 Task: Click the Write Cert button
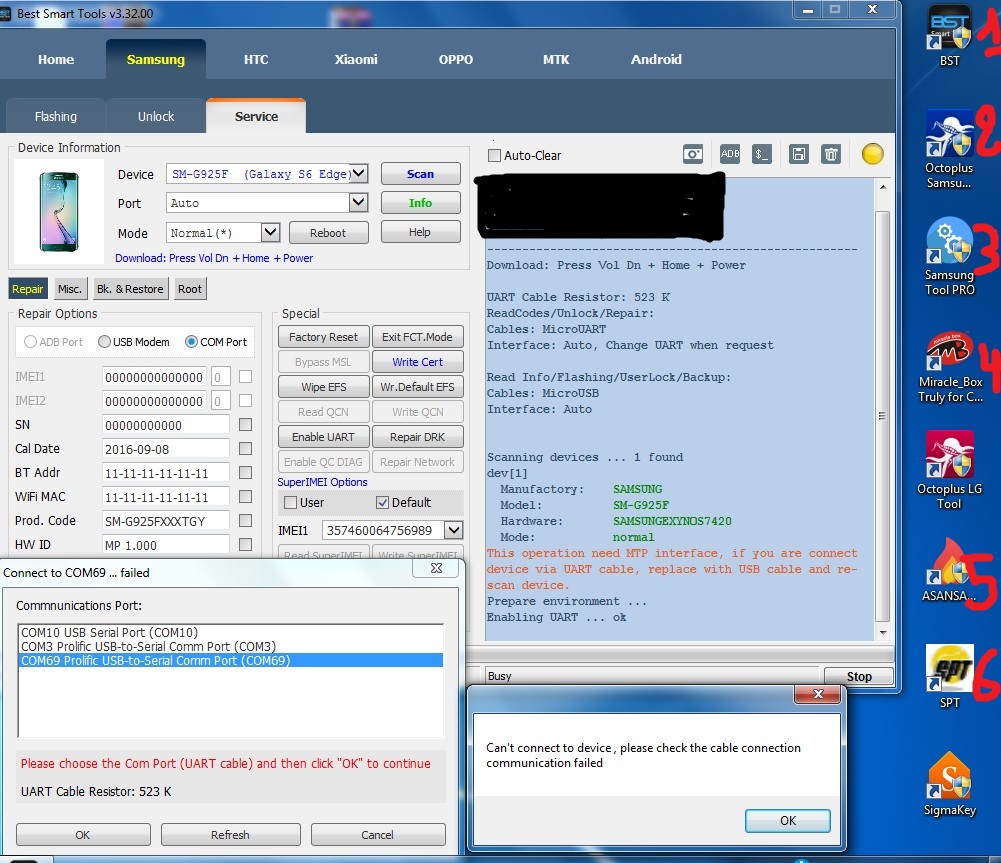(418, 362)
